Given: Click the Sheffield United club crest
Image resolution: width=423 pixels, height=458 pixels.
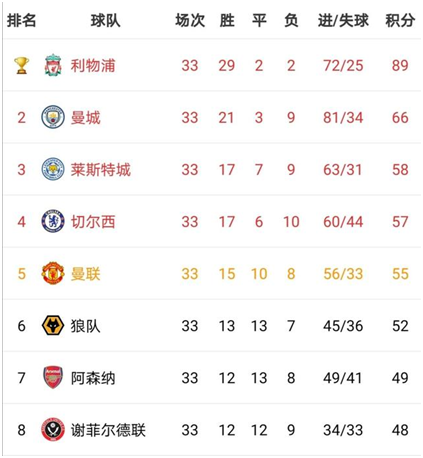Looking at the screenshot, I should (x=53, y=430).
